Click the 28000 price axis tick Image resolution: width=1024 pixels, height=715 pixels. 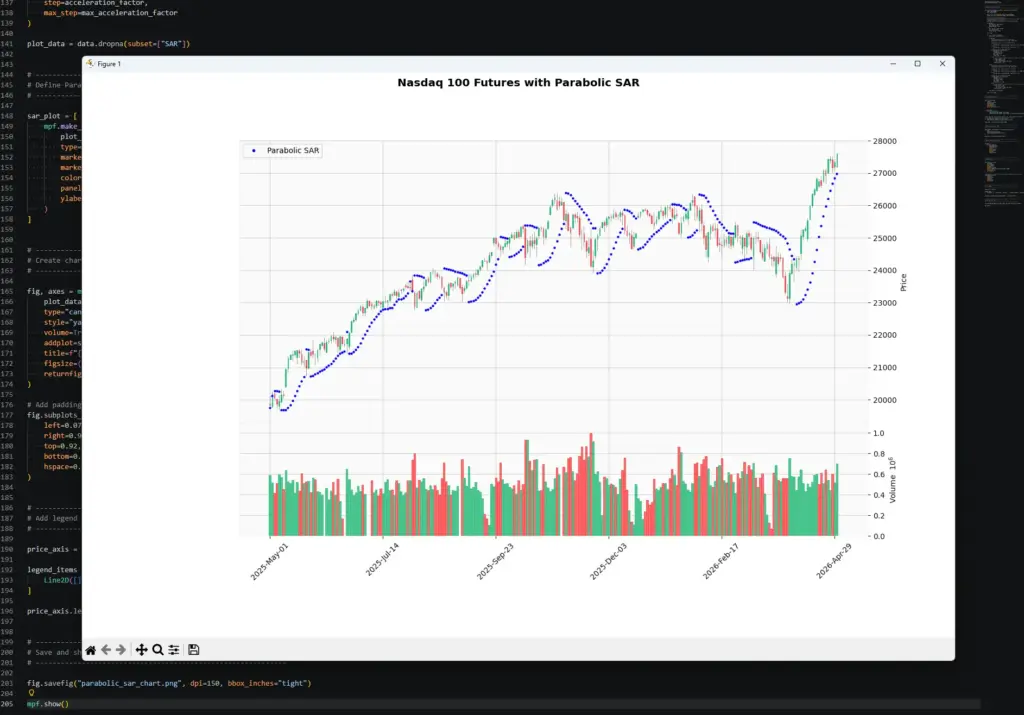(884, 141)
